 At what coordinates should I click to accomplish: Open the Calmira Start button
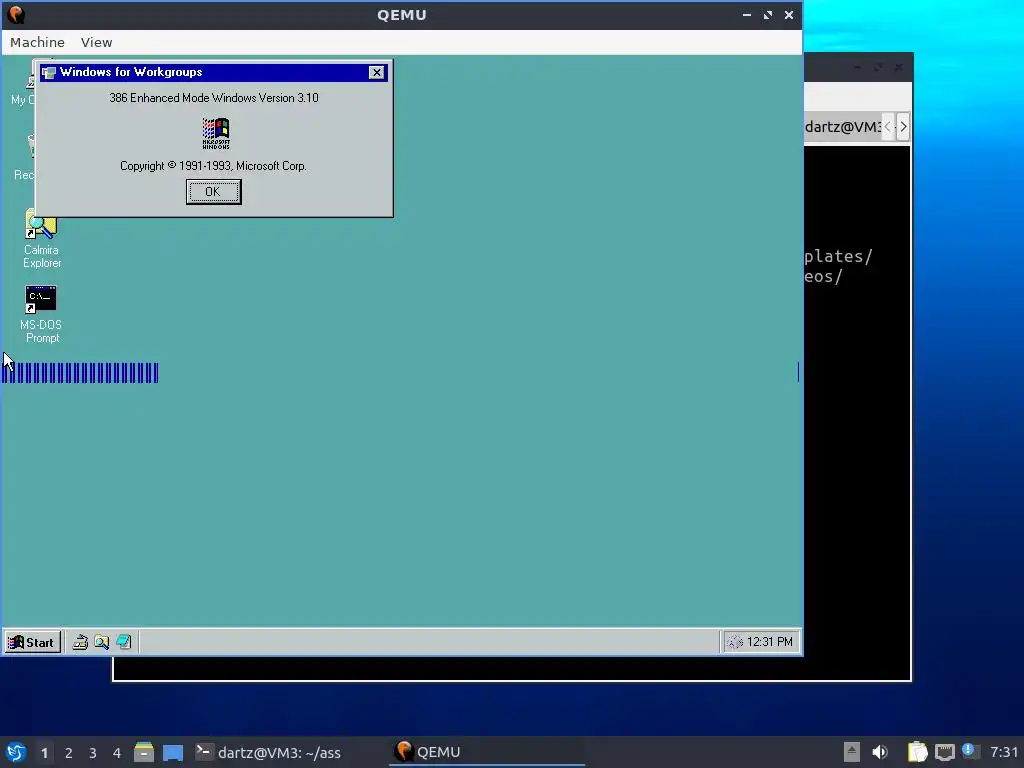[x=33, y=642]
